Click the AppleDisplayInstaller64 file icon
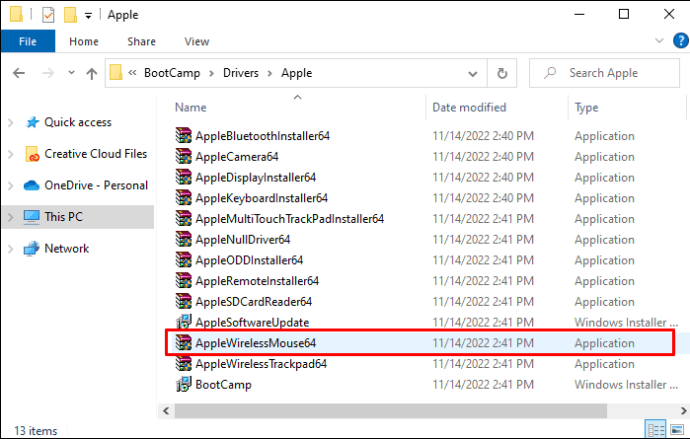Viewport: 690px width, 439px height. point(184,177)
